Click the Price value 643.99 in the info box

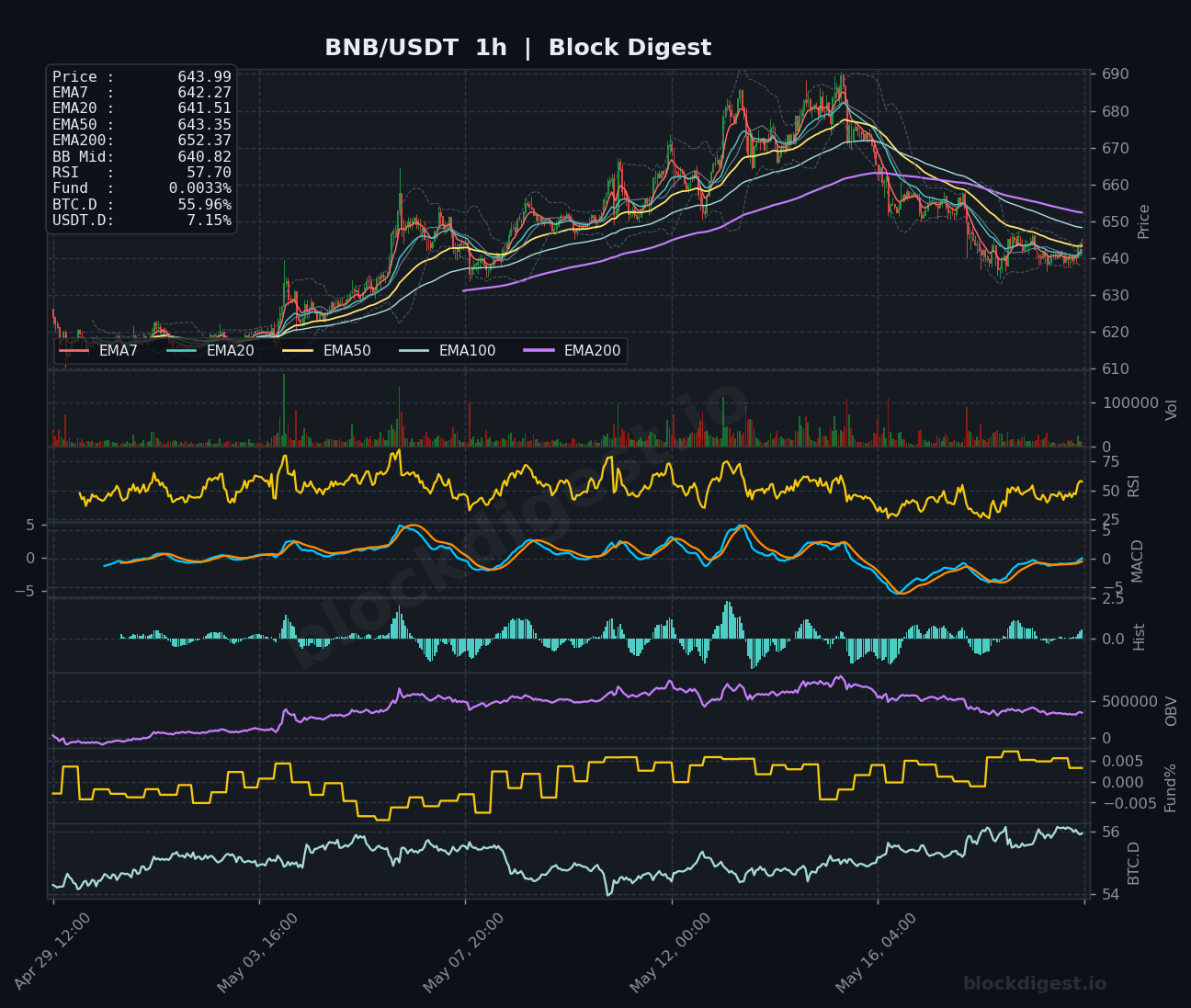204,77
